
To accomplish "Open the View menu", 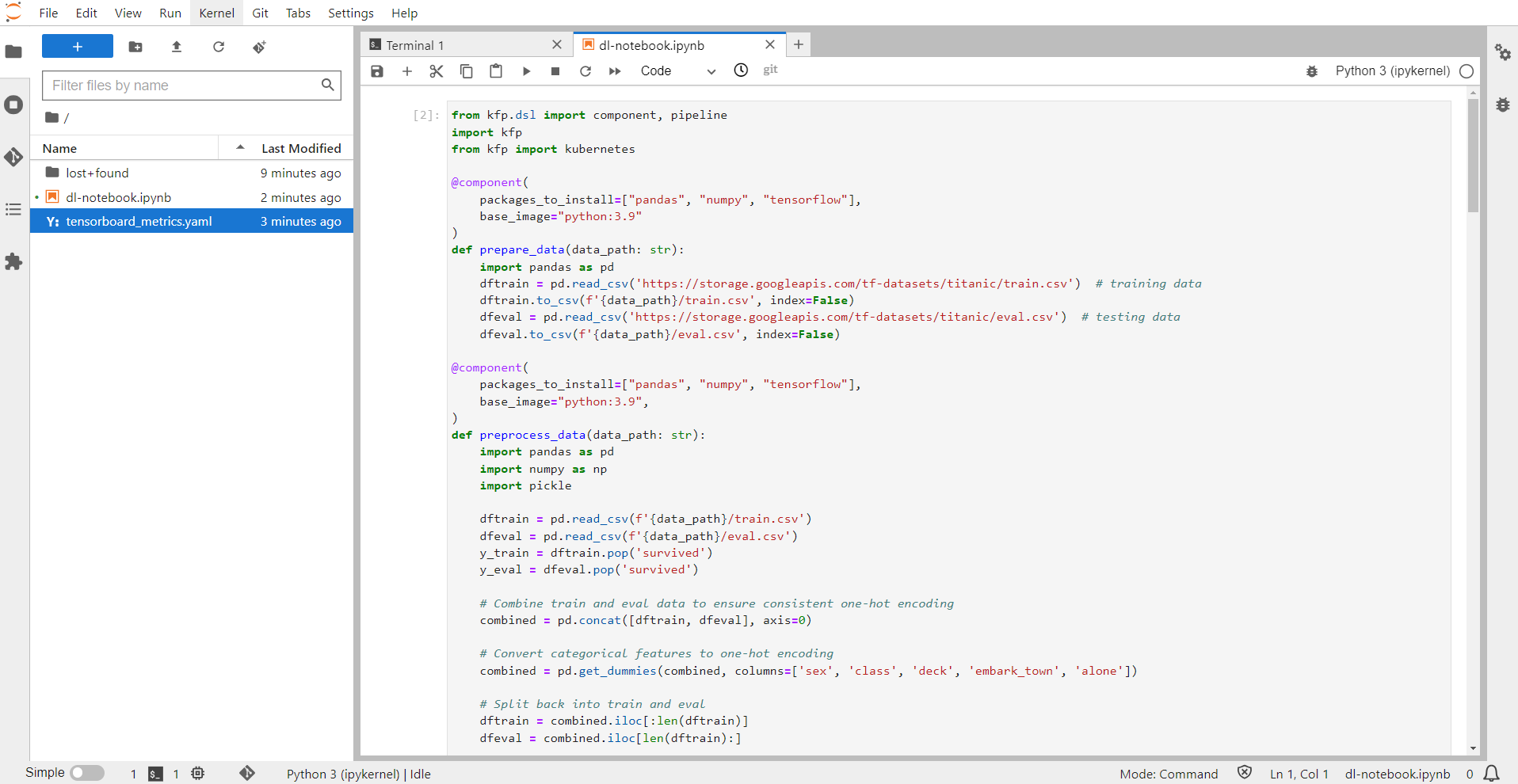I will pos(128,13).
